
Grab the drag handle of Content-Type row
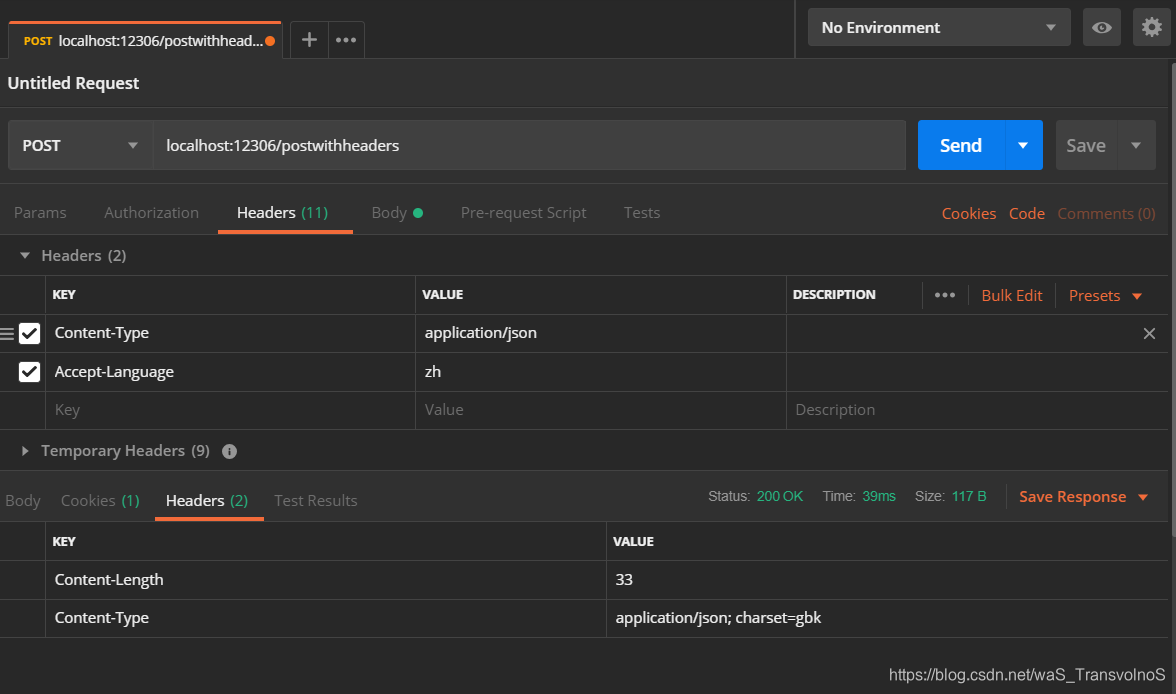point(8,334)
